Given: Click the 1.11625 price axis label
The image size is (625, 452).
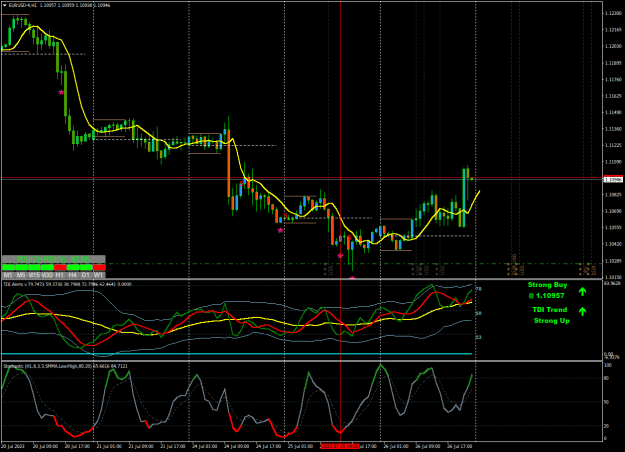Looking at the screenshot, I should click(613, 96).
